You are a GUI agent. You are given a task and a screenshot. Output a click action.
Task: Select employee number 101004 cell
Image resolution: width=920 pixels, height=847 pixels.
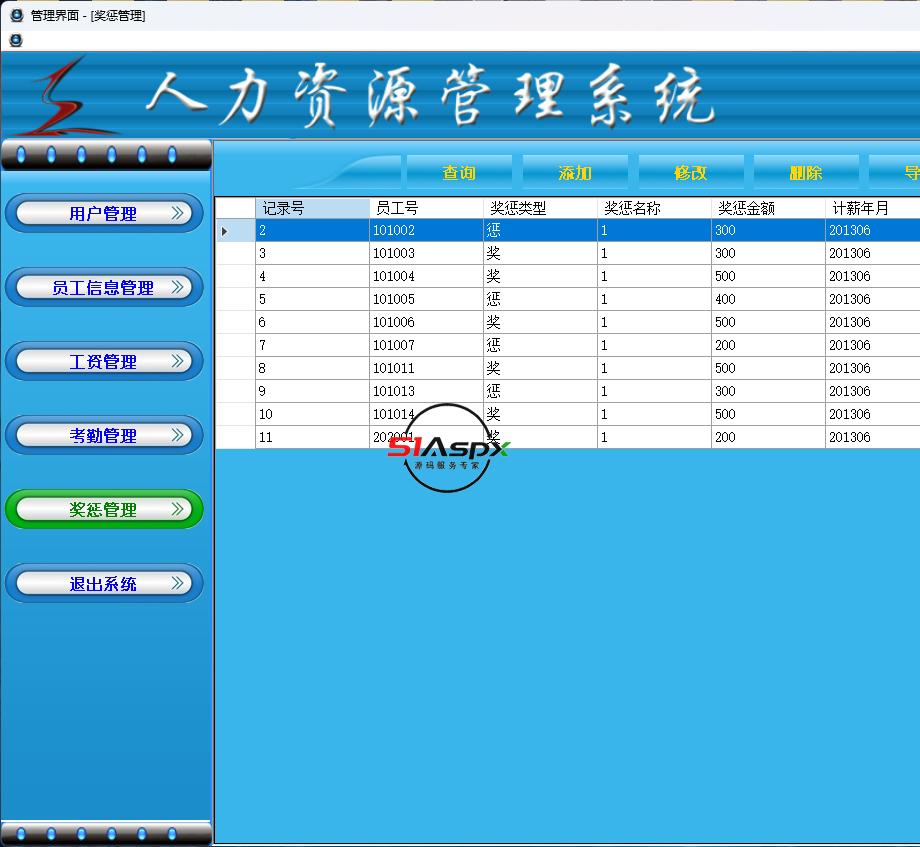pyautogui.click(x=426, y=276)
